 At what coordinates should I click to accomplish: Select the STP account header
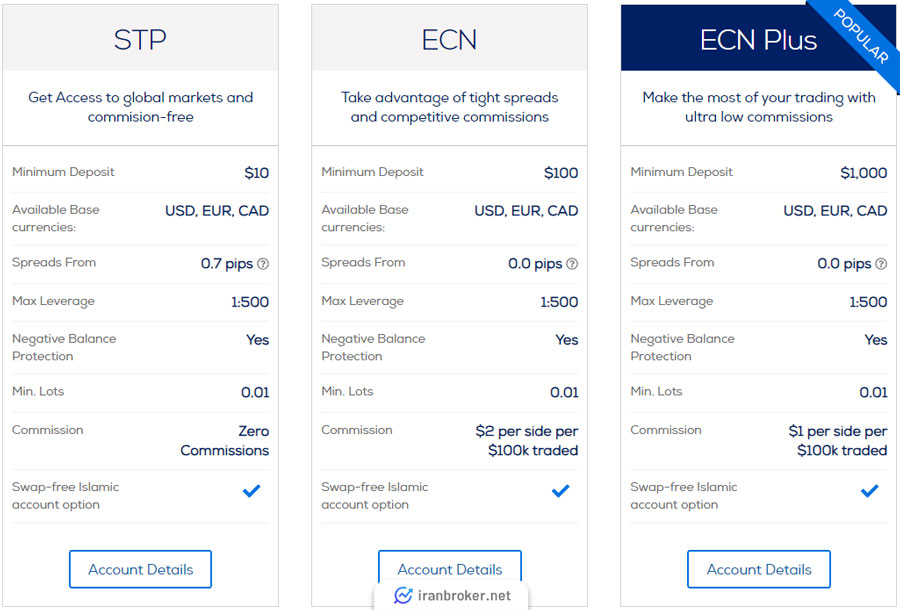[141, 38]
